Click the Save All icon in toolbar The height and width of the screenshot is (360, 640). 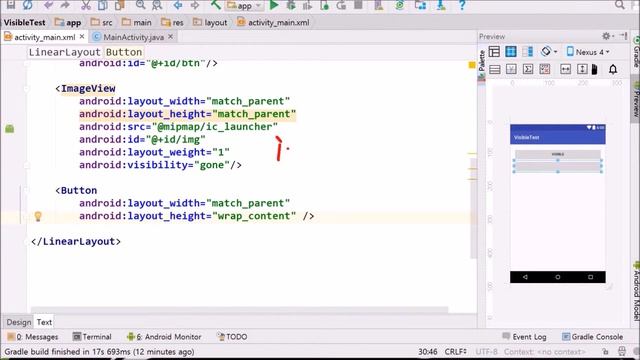pyautogui.click(x=11, y=5)
